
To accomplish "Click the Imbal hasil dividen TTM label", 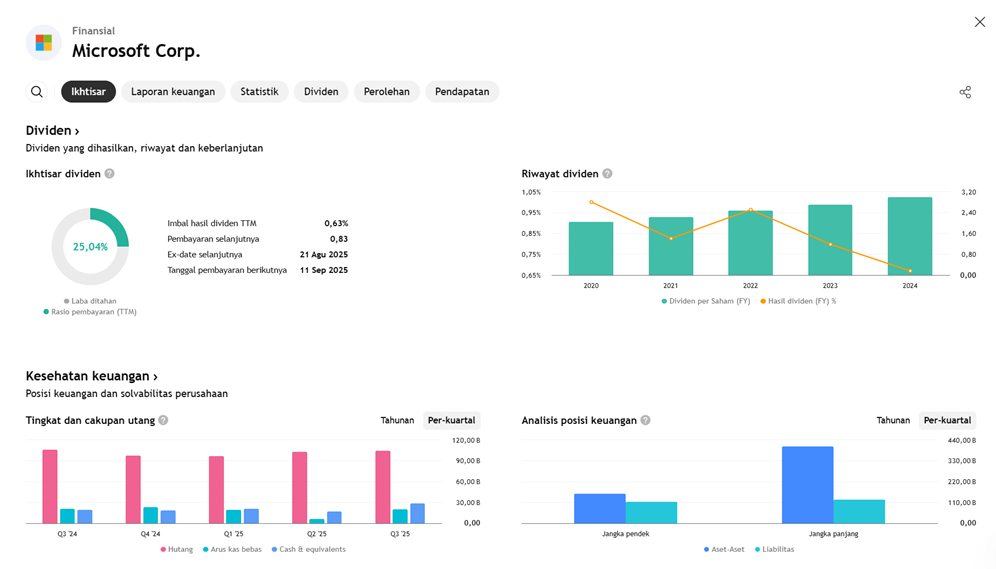I will (212, 224).
